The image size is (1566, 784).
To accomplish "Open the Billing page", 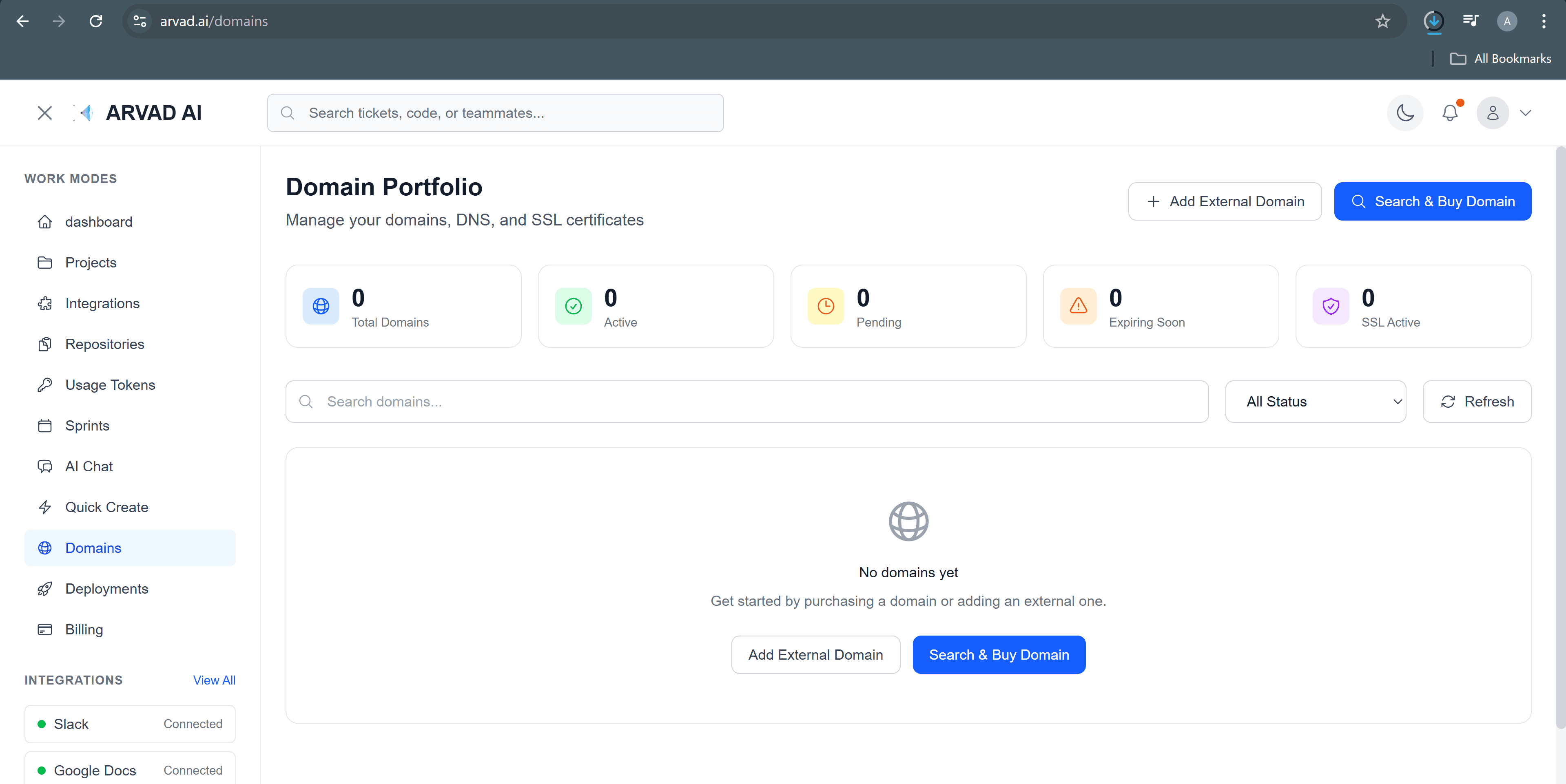I will point(84,629).
